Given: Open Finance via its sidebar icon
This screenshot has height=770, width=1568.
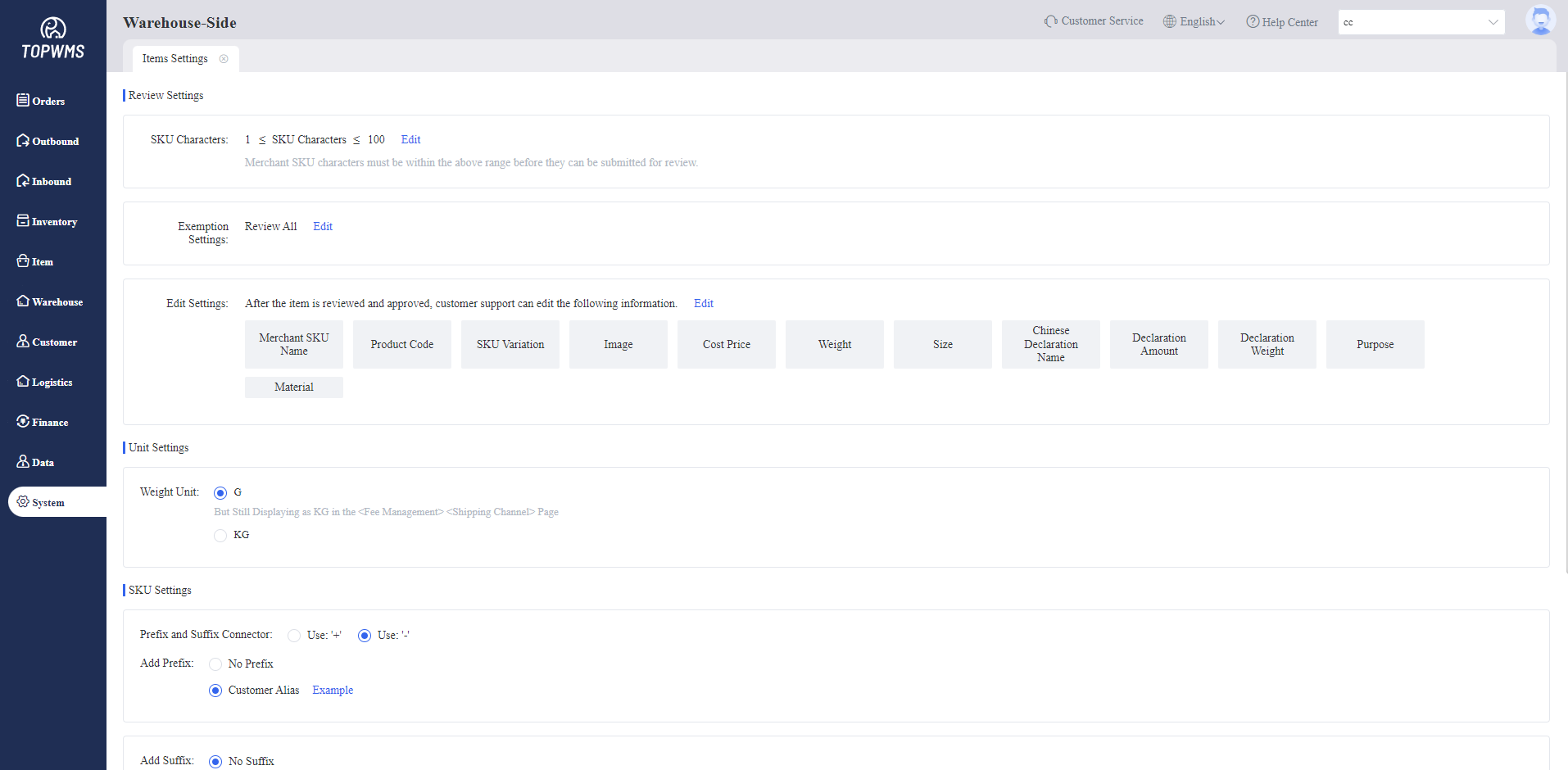Looking at the screenshot, I should point(23,421).
